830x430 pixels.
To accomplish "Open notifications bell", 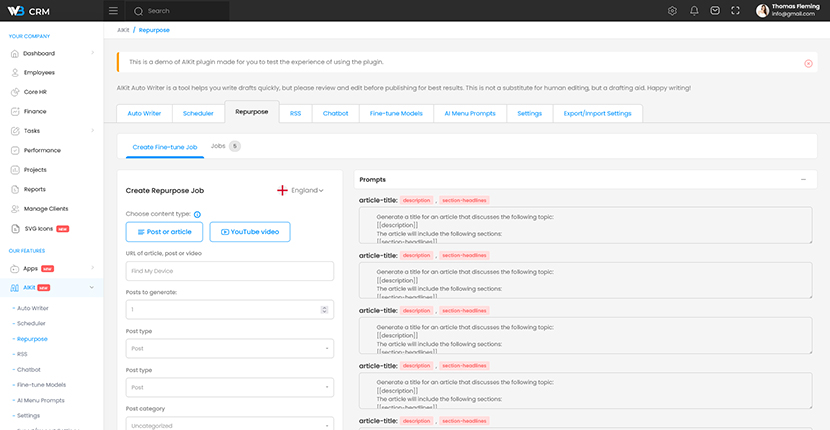I will (694, 11).
